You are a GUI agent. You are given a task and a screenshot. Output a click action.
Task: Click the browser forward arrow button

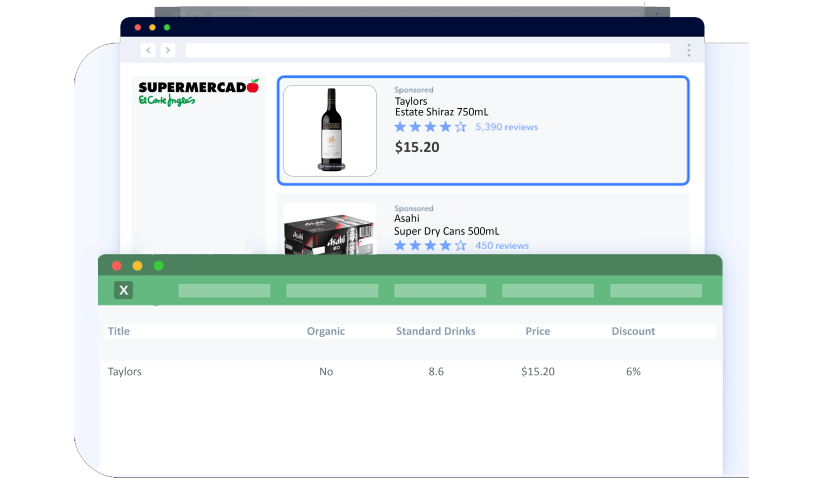pyautogui.click(x=167, y=50)
